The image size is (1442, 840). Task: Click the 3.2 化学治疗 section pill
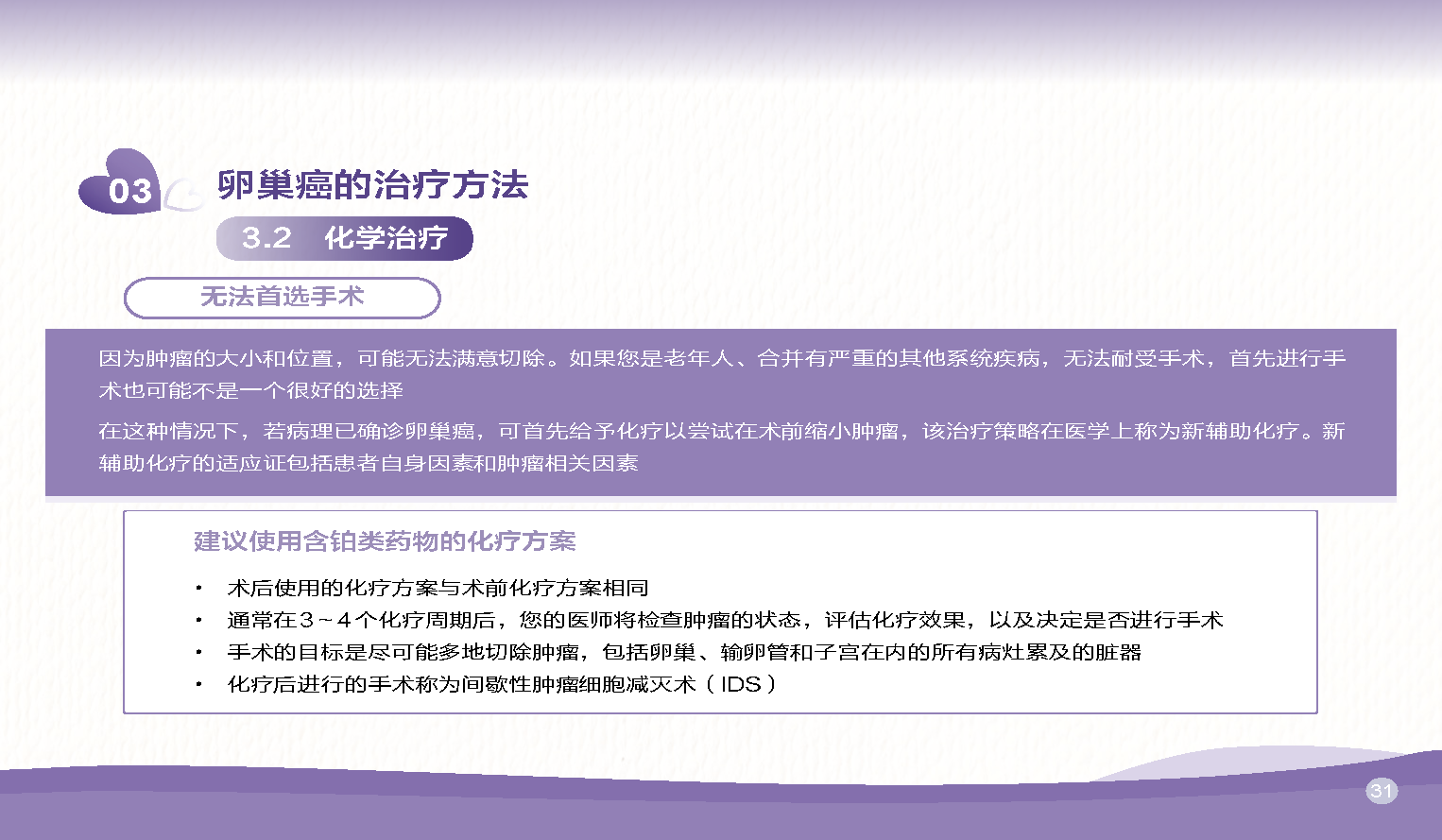(x=344, y=238)
